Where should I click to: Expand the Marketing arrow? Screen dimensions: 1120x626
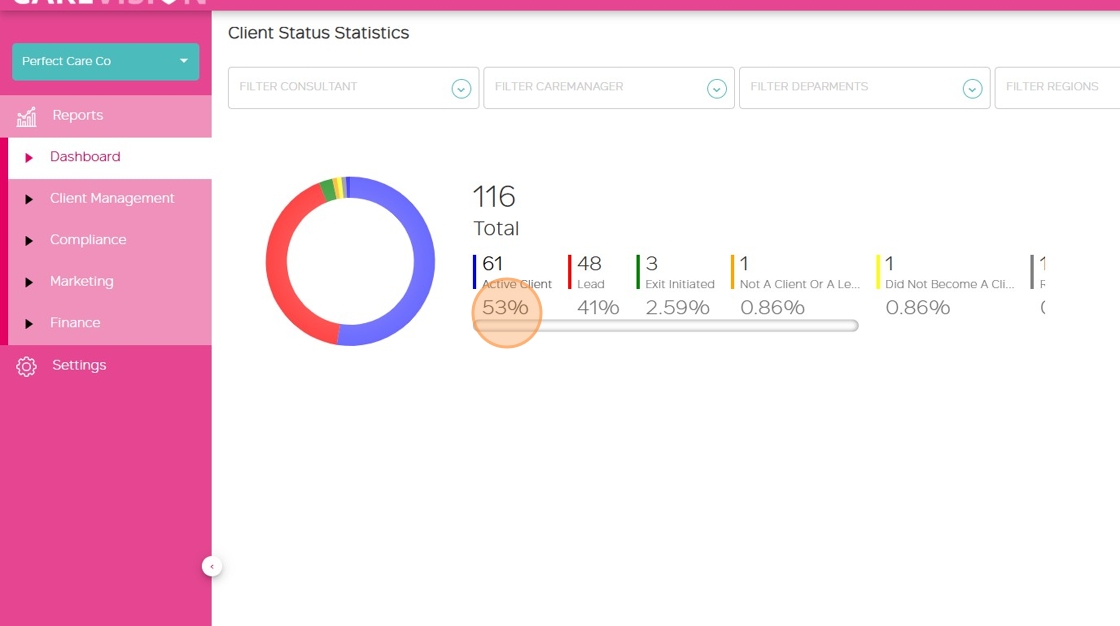tap(29, 282)
